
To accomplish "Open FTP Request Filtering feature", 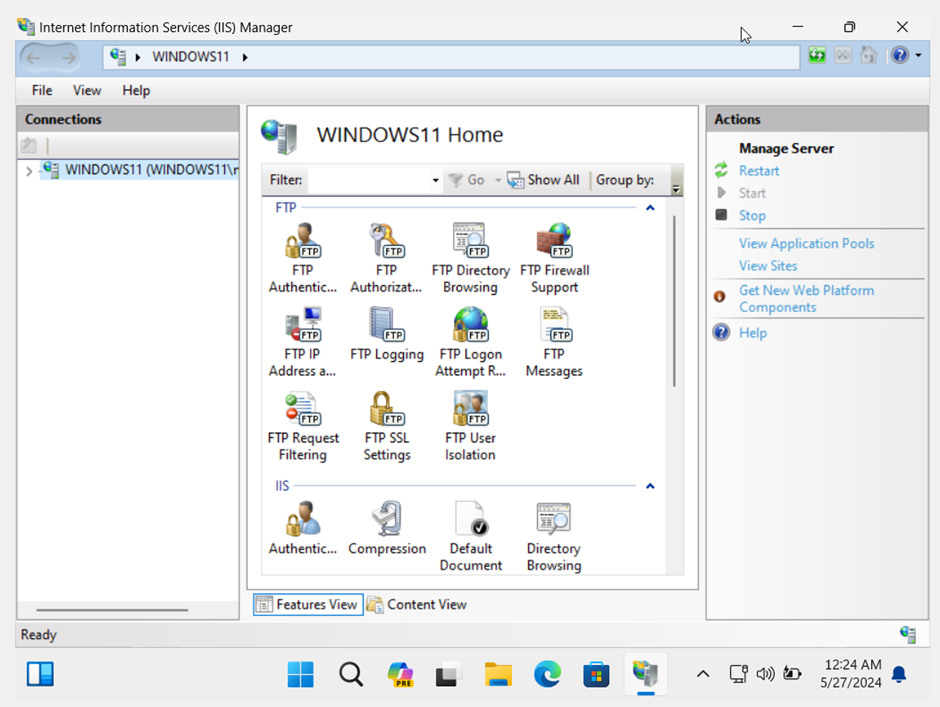I will [x=303, y=426].
